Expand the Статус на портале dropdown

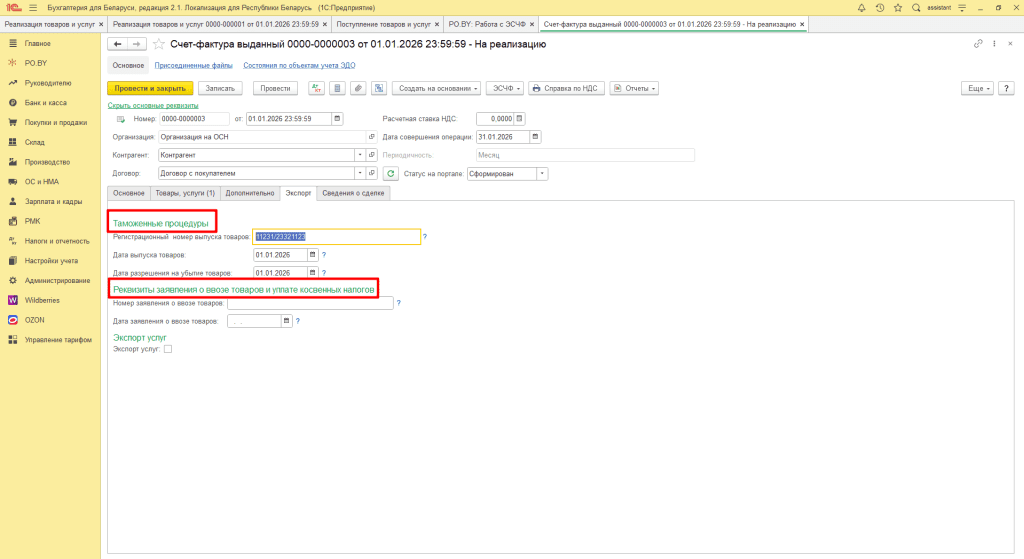(543, 173)
